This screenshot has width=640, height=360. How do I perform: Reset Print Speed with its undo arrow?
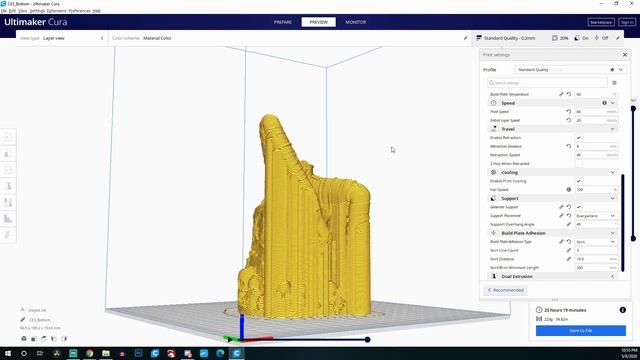point(569,111)
